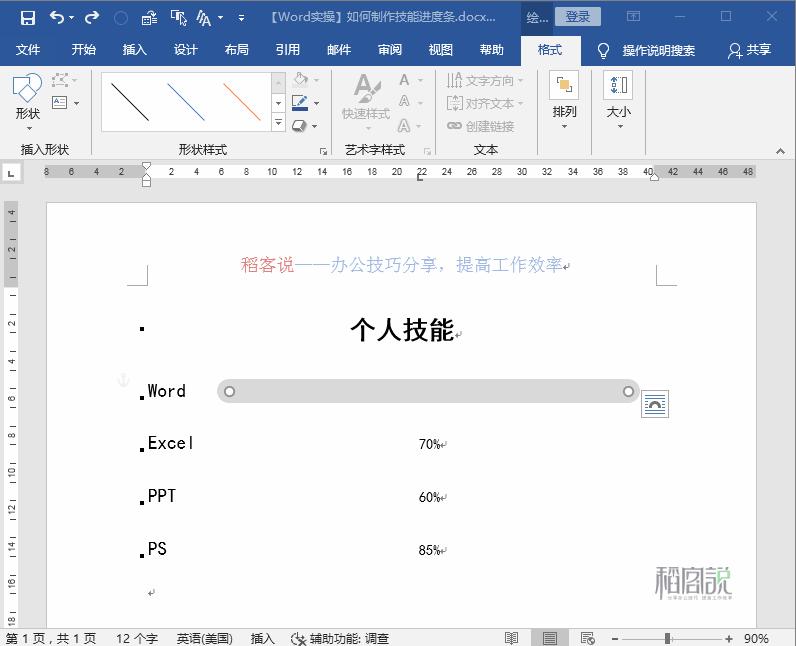Click the 共享 share button
796x646 pixels.
(x=749, y=50)
